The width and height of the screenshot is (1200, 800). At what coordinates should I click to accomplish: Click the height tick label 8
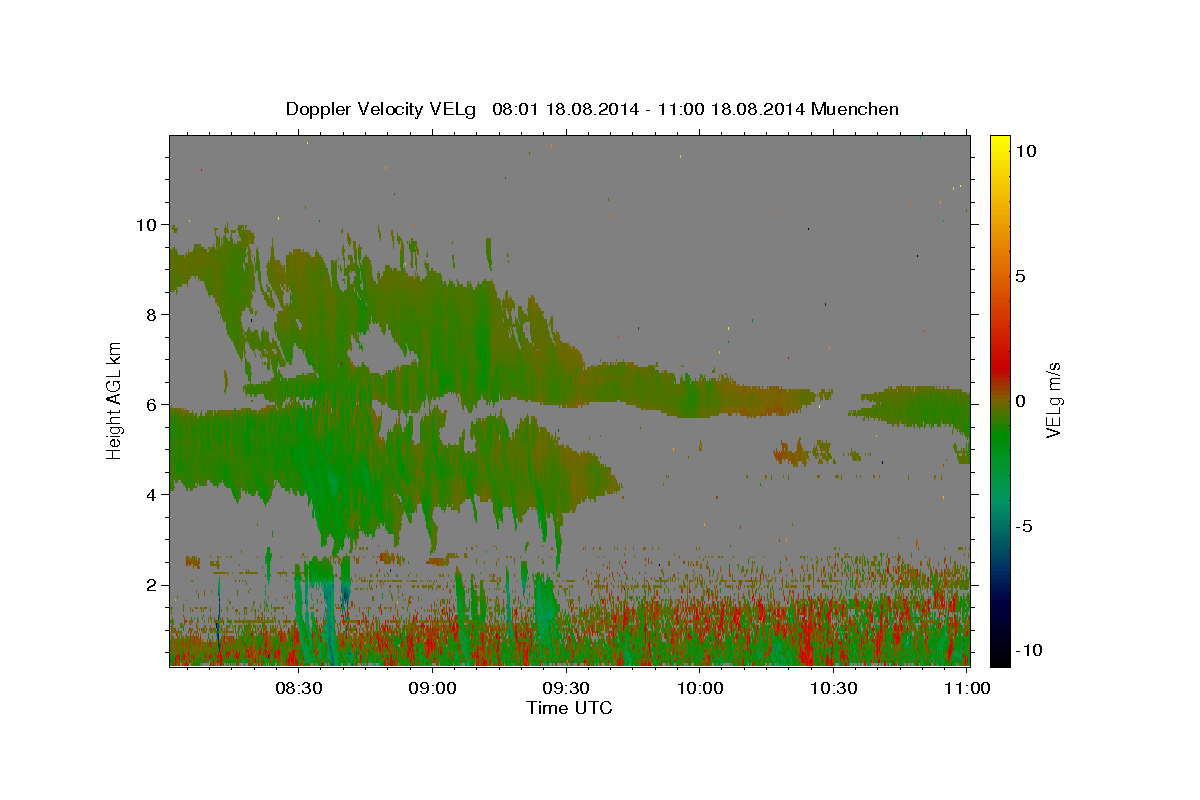coord(150,315)
